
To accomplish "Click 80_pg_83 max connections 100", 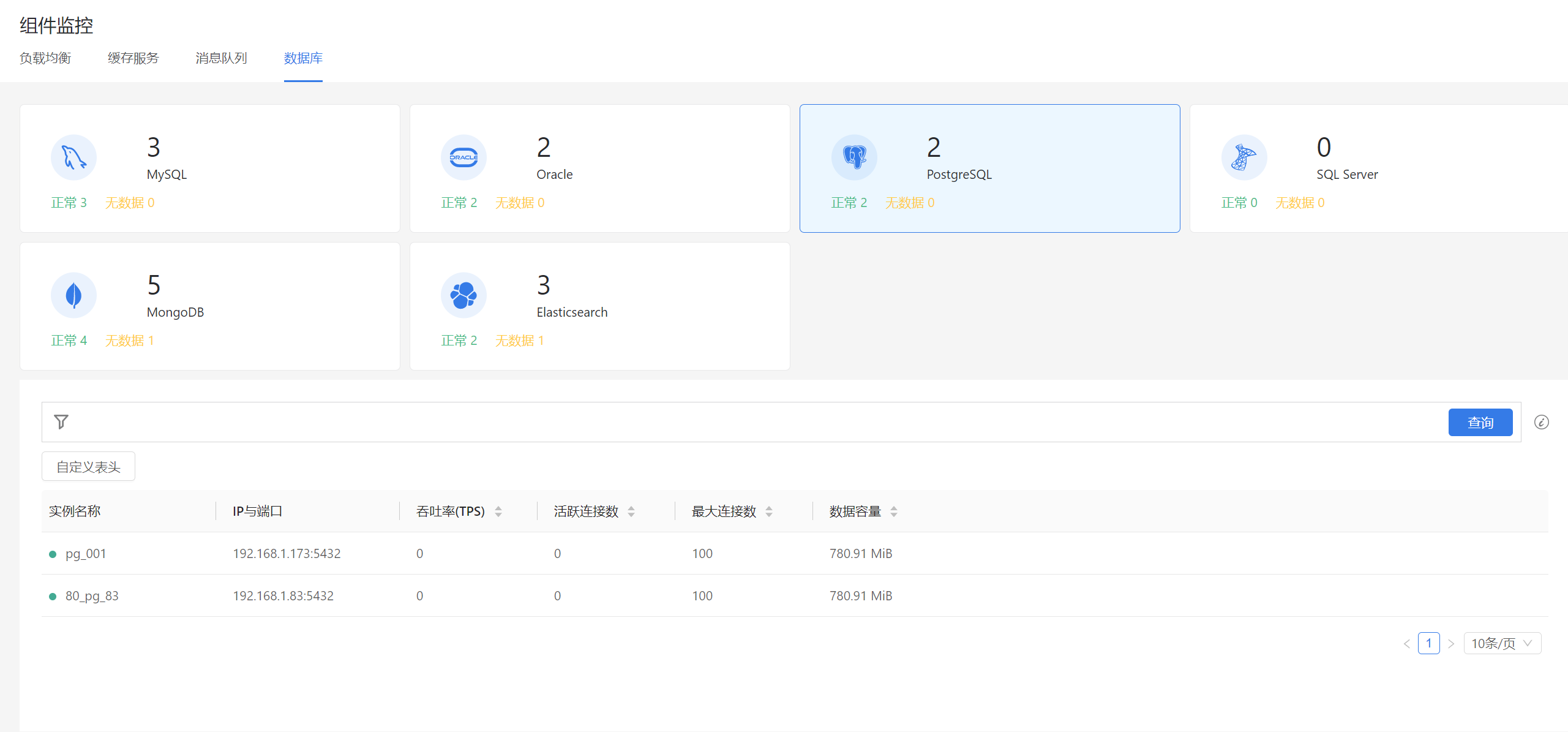I will 702,596.
